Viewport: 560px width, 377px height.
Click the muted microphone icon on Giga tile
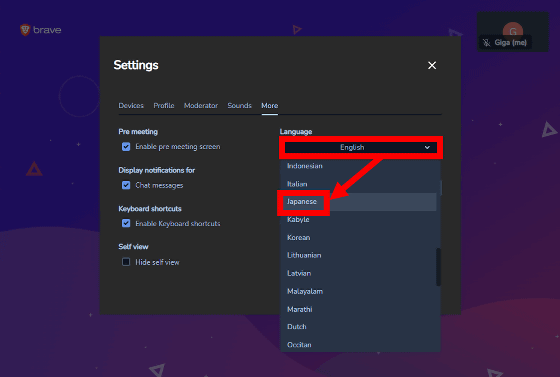point(486,43)
